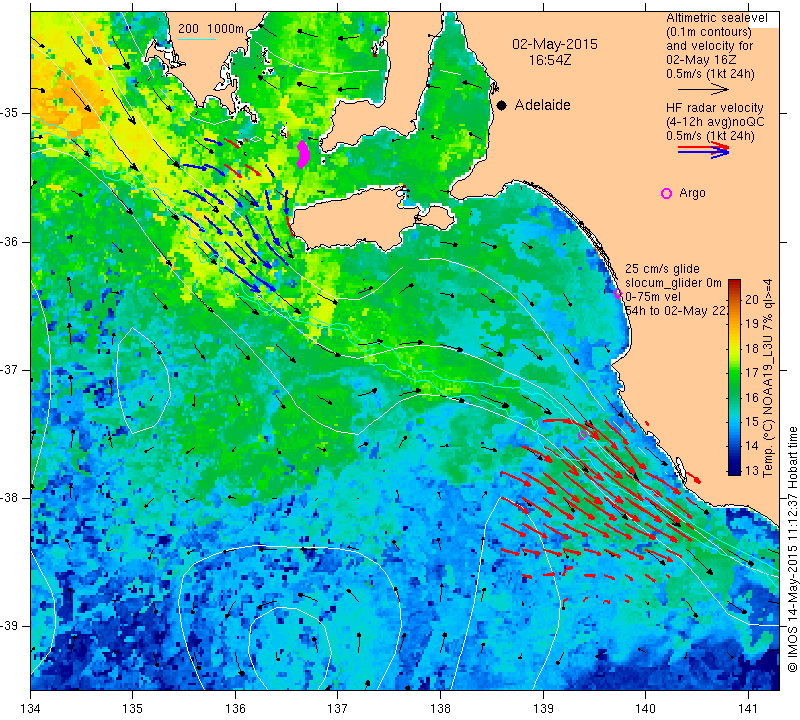Click latitude axis label -38

point(11,497)
